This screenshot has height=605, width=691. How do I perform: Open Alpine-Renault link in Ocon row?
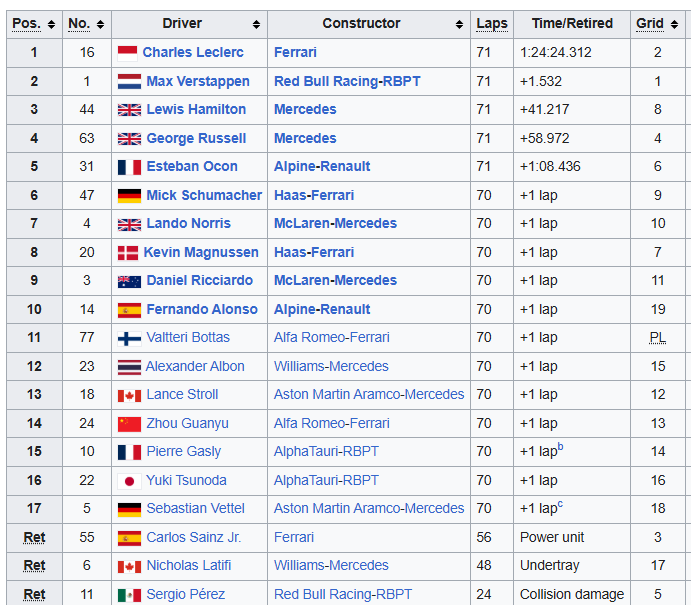pyautogui.click(x=322, y=167)
